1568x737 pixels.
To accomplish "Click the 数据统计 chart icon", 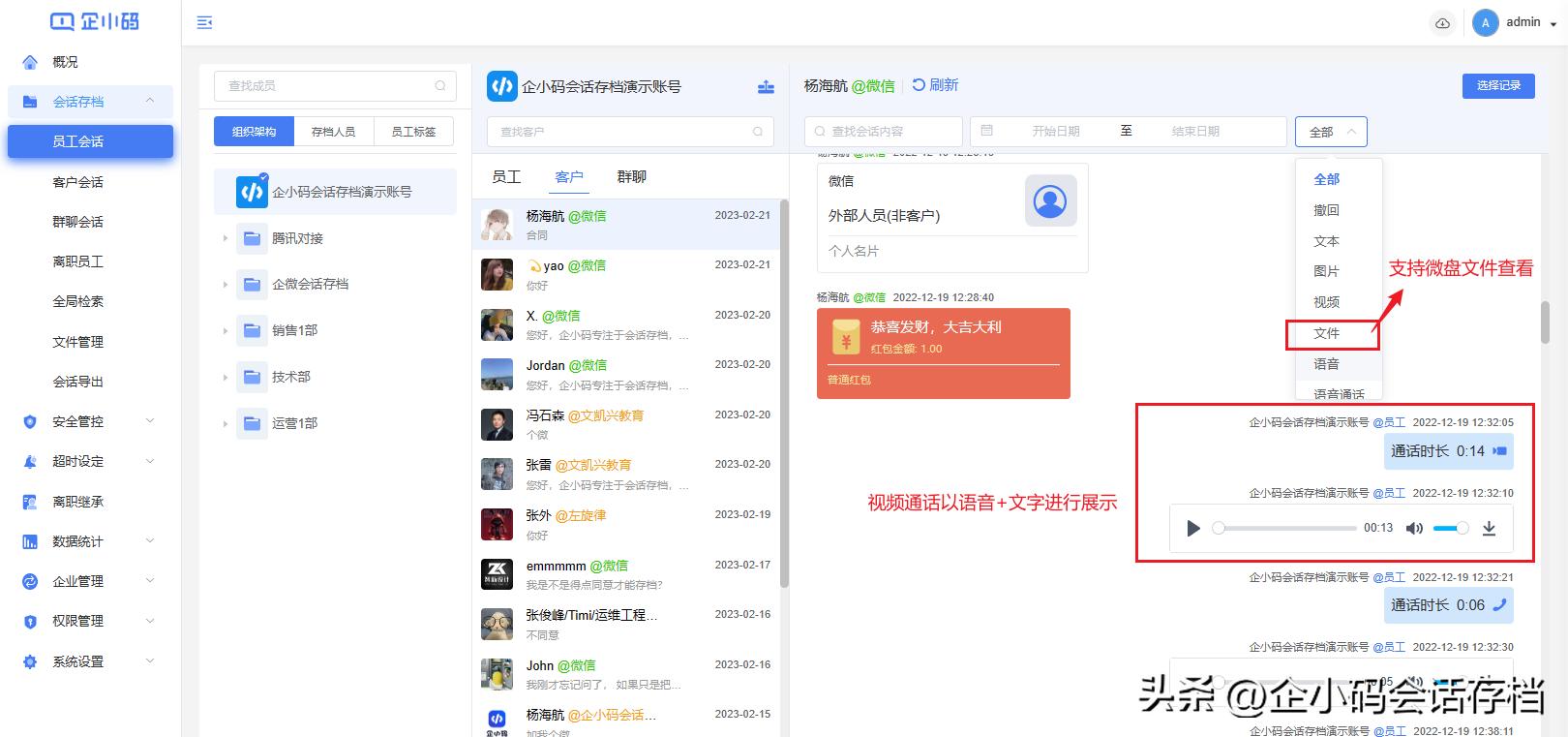I will [x=30, y=541].
